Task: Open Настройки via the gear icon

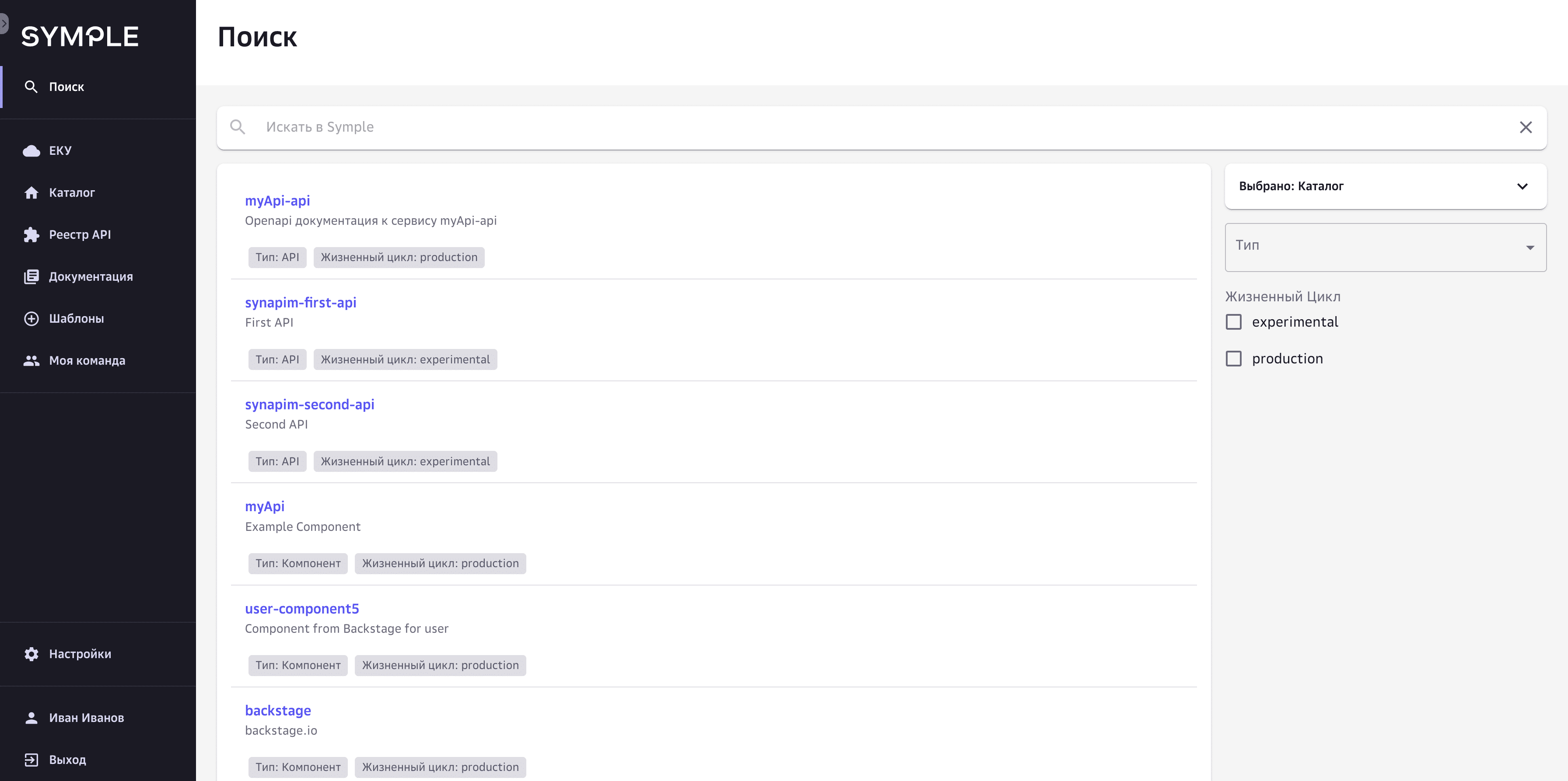Action: (x=31, y=654)
